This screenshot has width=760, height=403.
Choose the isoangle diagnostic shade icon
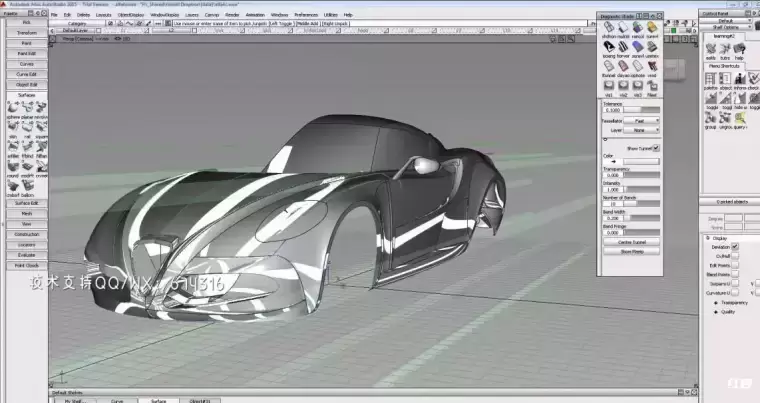(x=609, y=47)
